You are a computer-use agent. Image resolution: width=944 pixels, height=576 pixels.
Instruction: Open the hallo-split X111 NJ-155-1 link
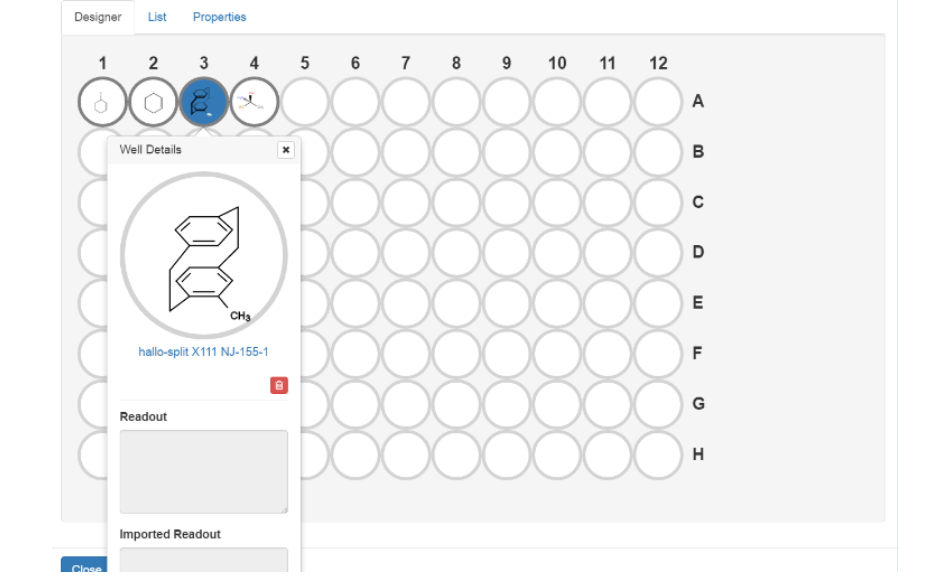tap(204, 352)
